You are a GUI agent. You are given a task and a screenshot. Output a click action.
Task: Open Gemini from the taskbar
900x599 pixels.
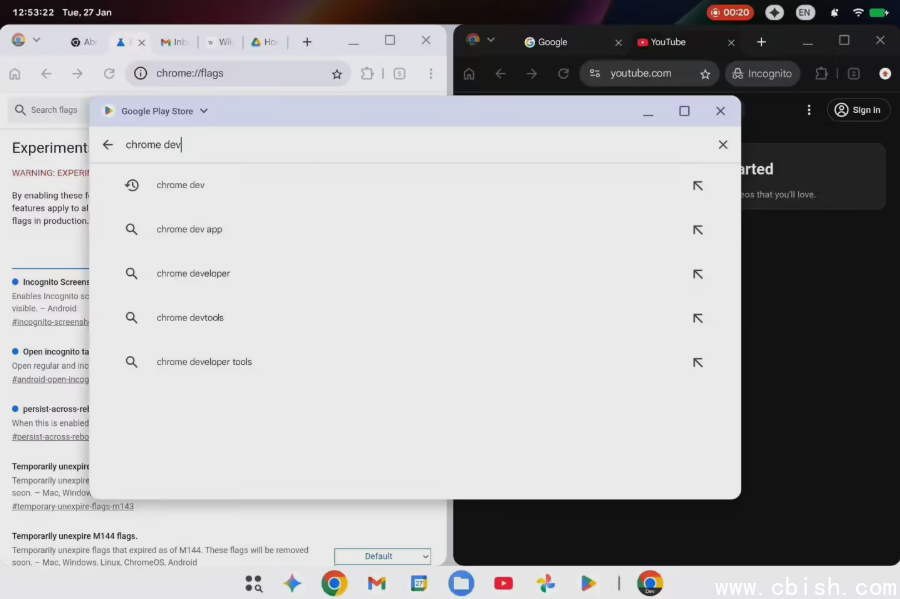(292, 583)
